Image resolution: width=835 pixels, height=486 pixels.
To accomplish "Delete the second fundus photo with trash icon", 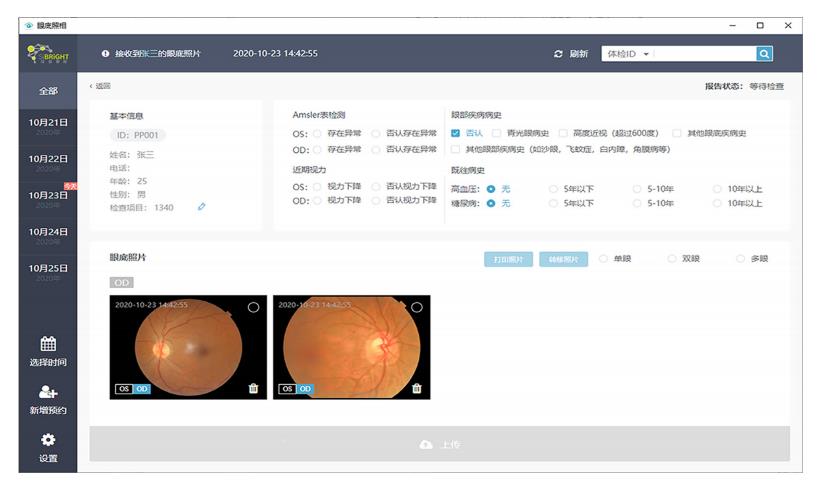I will (417, 388).
